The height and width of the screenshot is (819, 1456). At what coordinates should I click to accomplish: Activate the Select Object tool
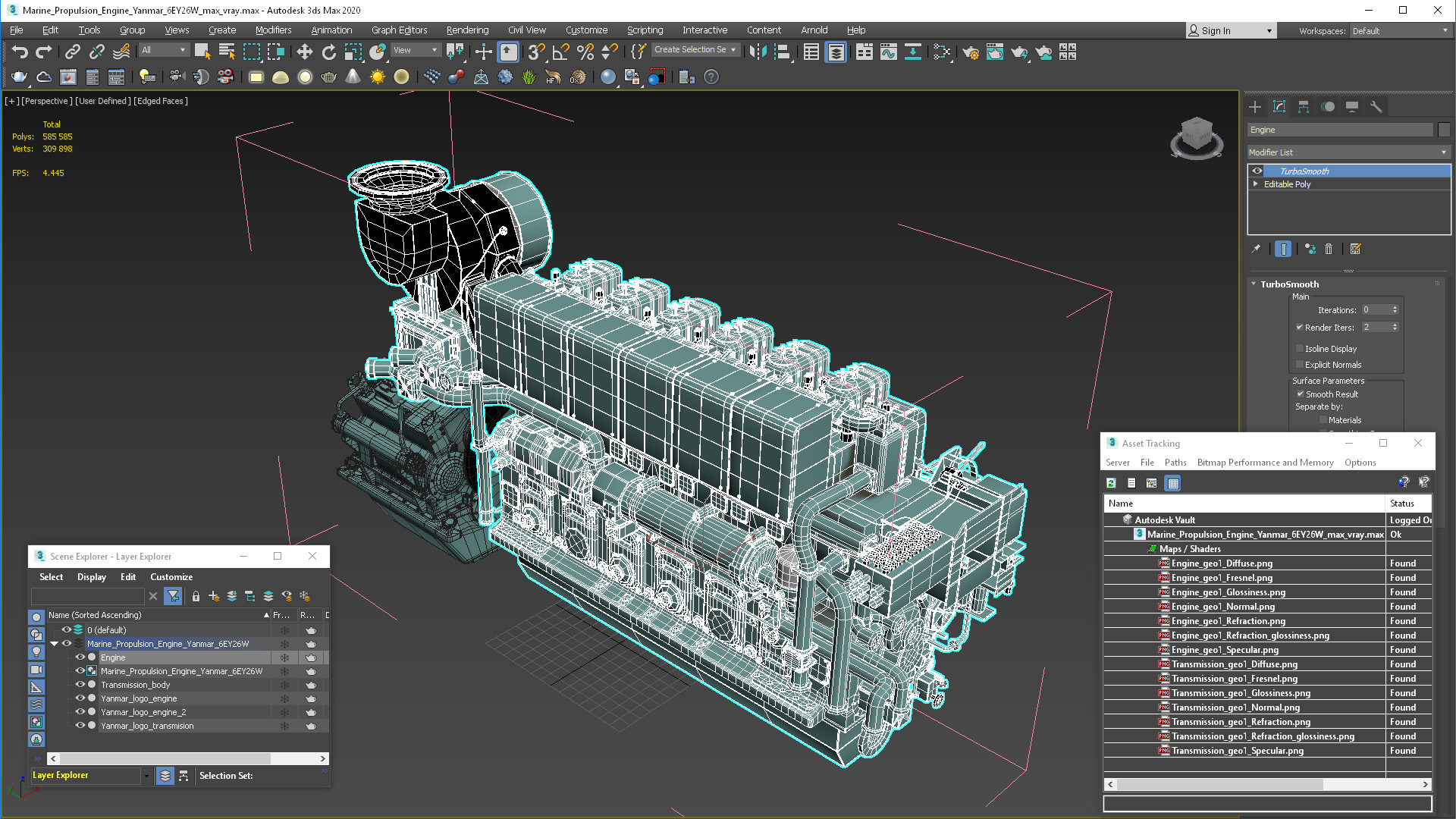tap(202, 52)
